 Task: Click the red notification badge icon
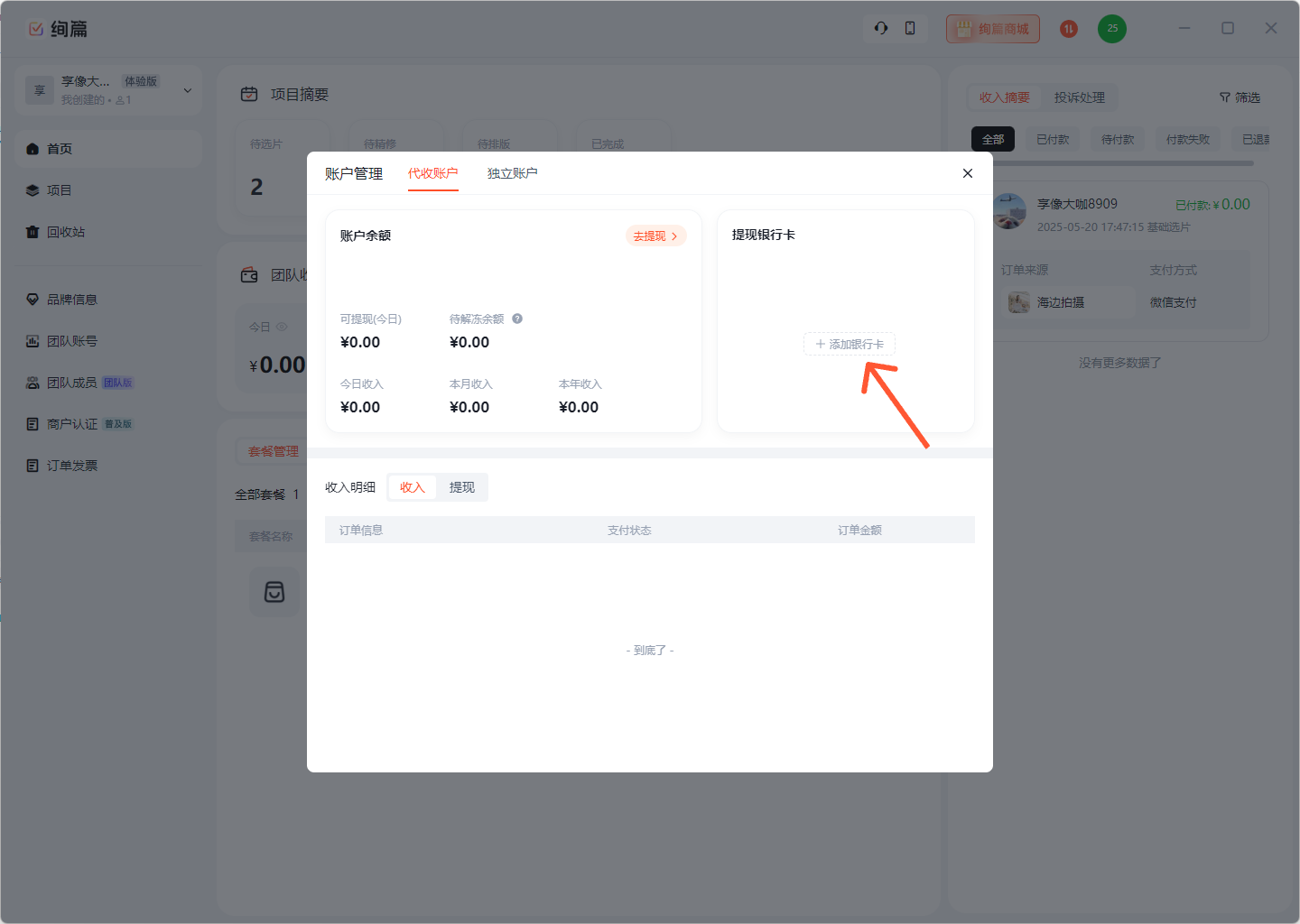click(x=1069, y=29)
